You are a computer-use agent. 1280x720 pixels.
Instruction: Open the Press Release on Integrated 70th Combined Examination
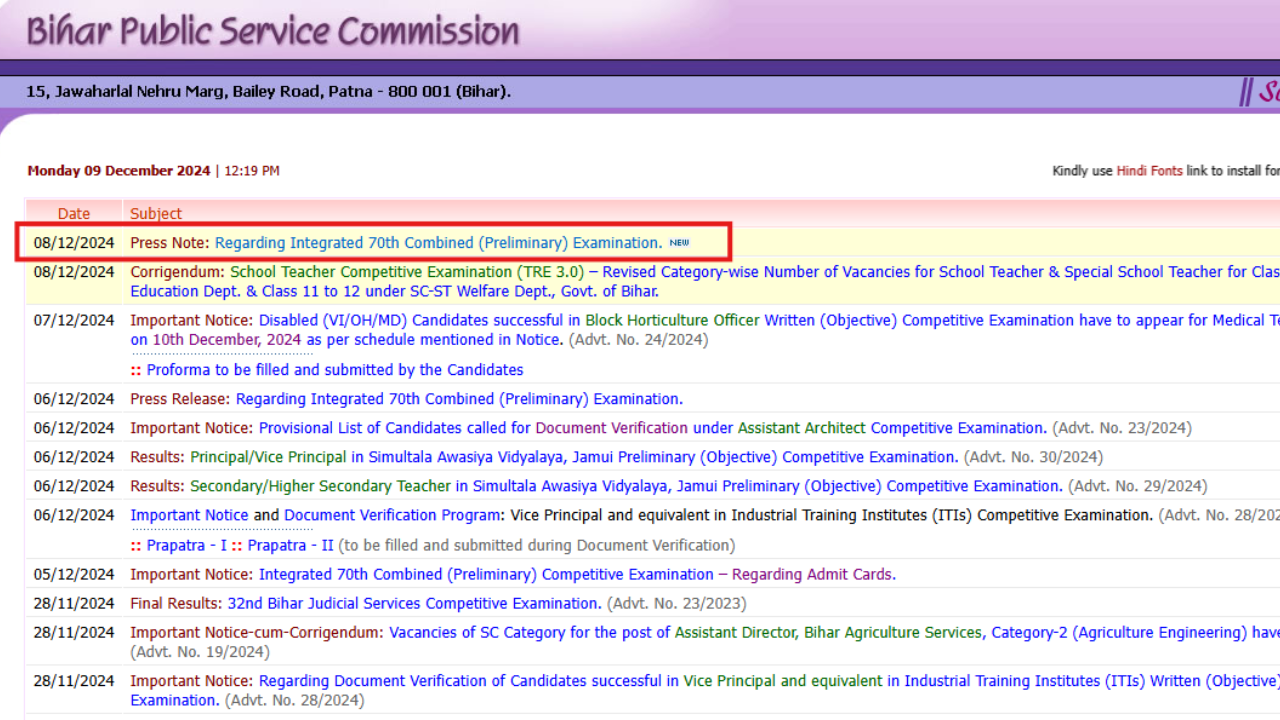456,398
